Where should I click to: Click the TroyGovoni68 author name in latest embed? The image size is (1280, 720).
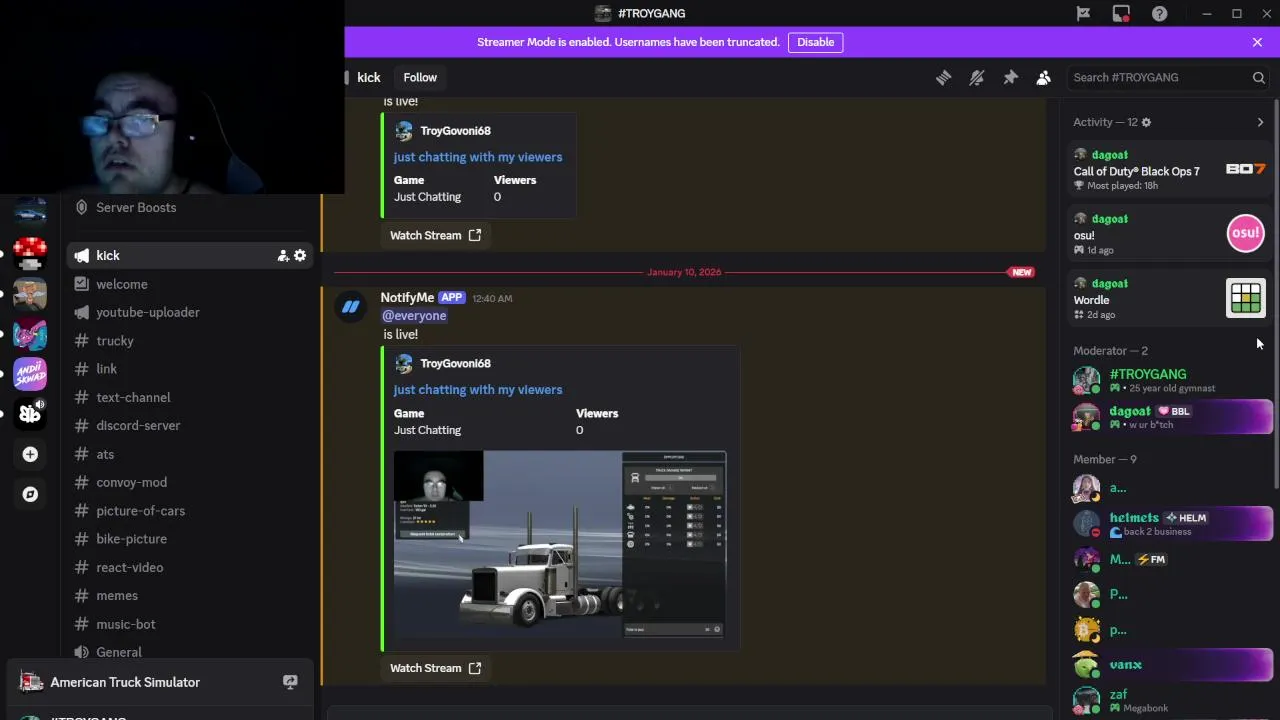click(455, 363)
